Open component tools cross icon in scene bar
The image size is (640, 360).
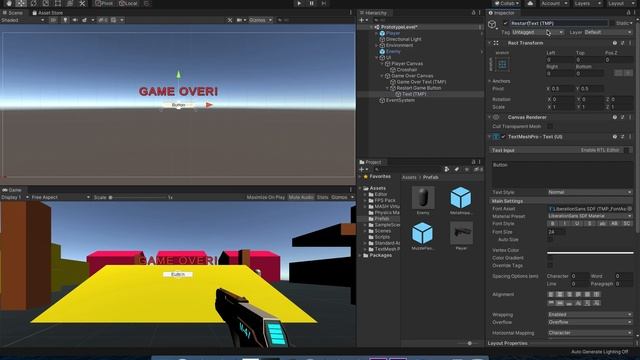point(230,20)
